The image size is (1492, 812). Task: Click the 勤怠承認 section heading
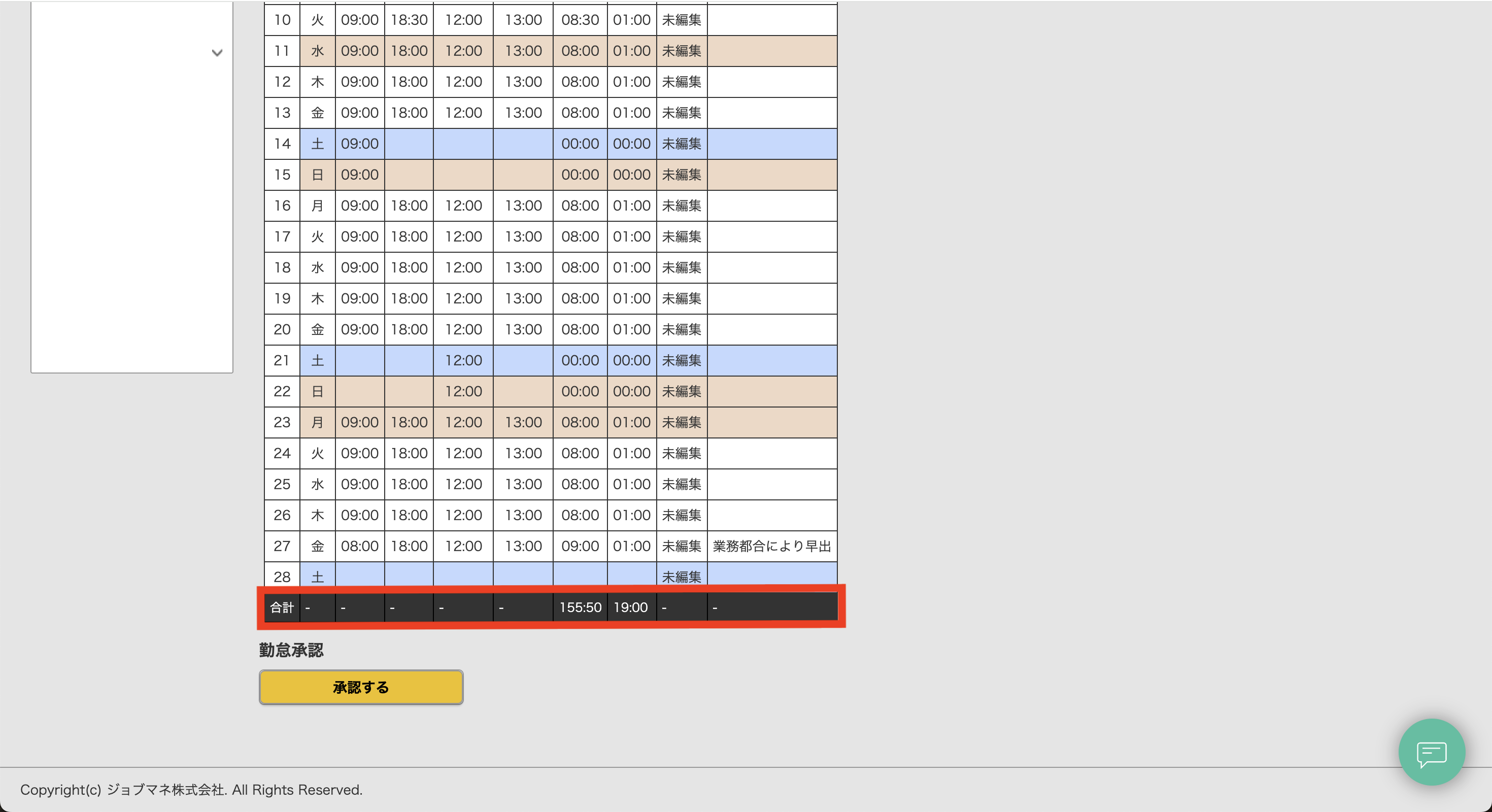tap(291, 650)
